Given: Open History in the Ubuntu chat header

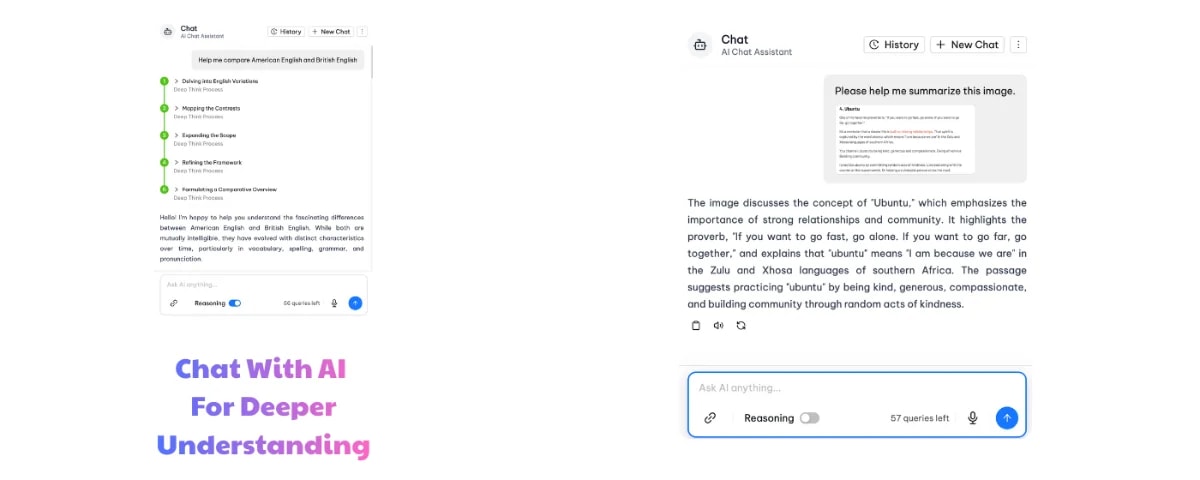Looking at the screenshot, I should (x=893, y=45).
